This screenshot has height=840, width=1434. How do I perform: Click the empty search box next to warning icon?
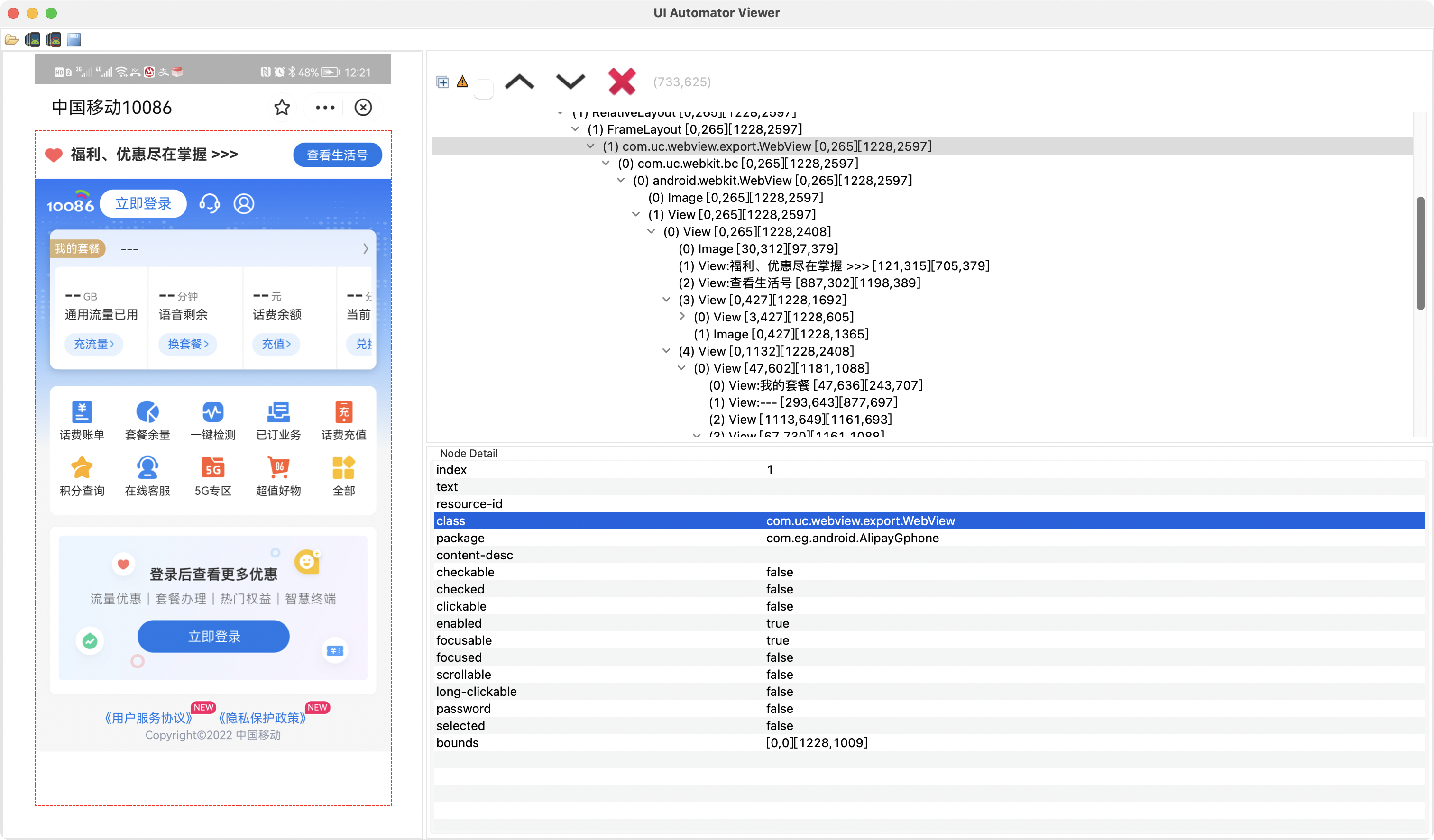coord(484,89)
